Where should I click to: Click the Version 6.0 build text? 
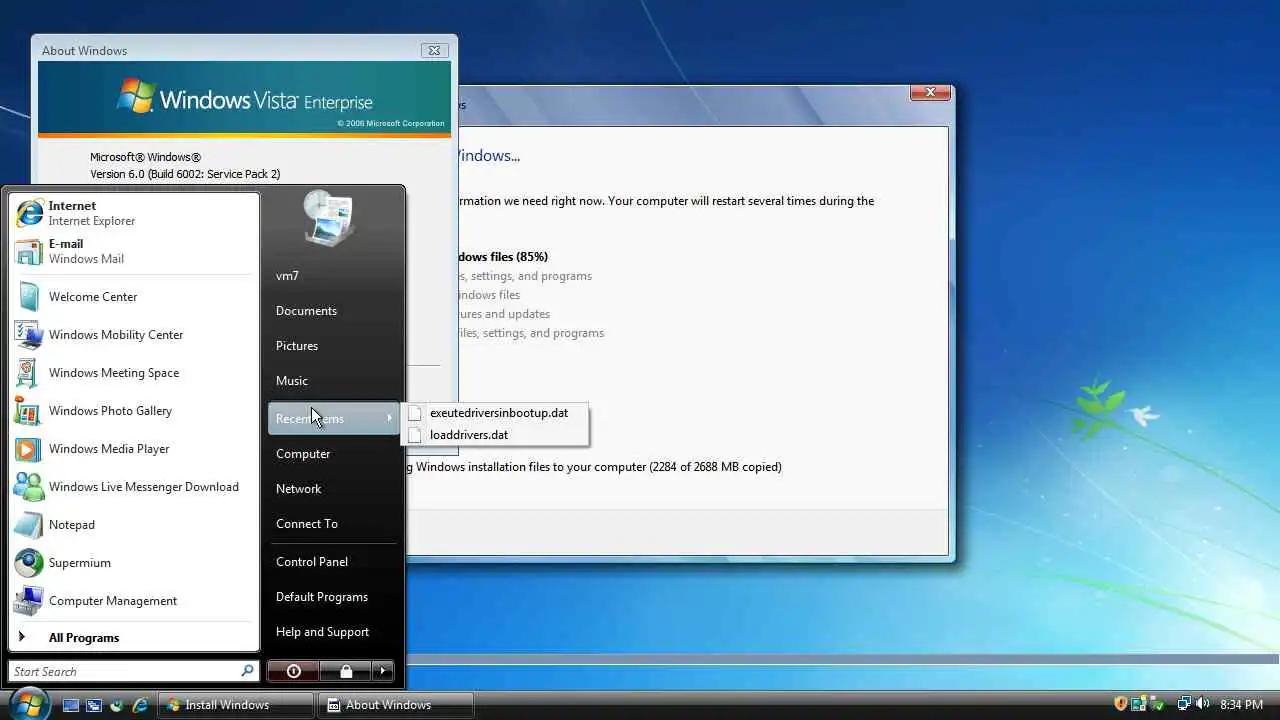point(185,174)
